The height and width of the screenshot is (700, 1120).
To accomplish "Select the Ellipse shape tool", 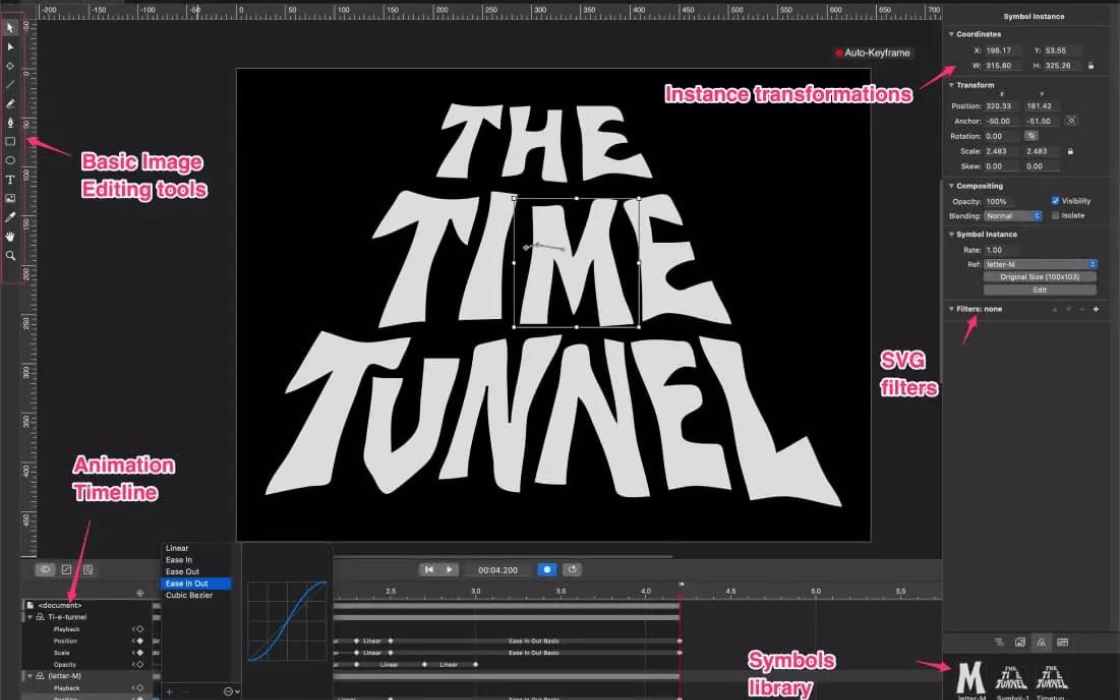I will (x=11, y=160).
